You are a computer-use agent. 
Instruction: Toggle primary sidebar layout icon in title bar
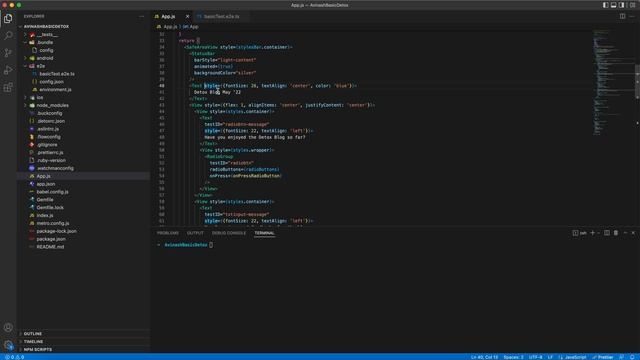(606, 5)
